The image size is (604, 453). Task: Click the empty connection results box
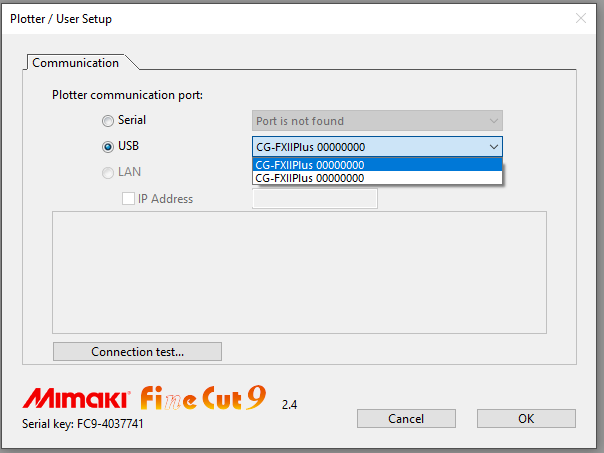pos(299,272)
